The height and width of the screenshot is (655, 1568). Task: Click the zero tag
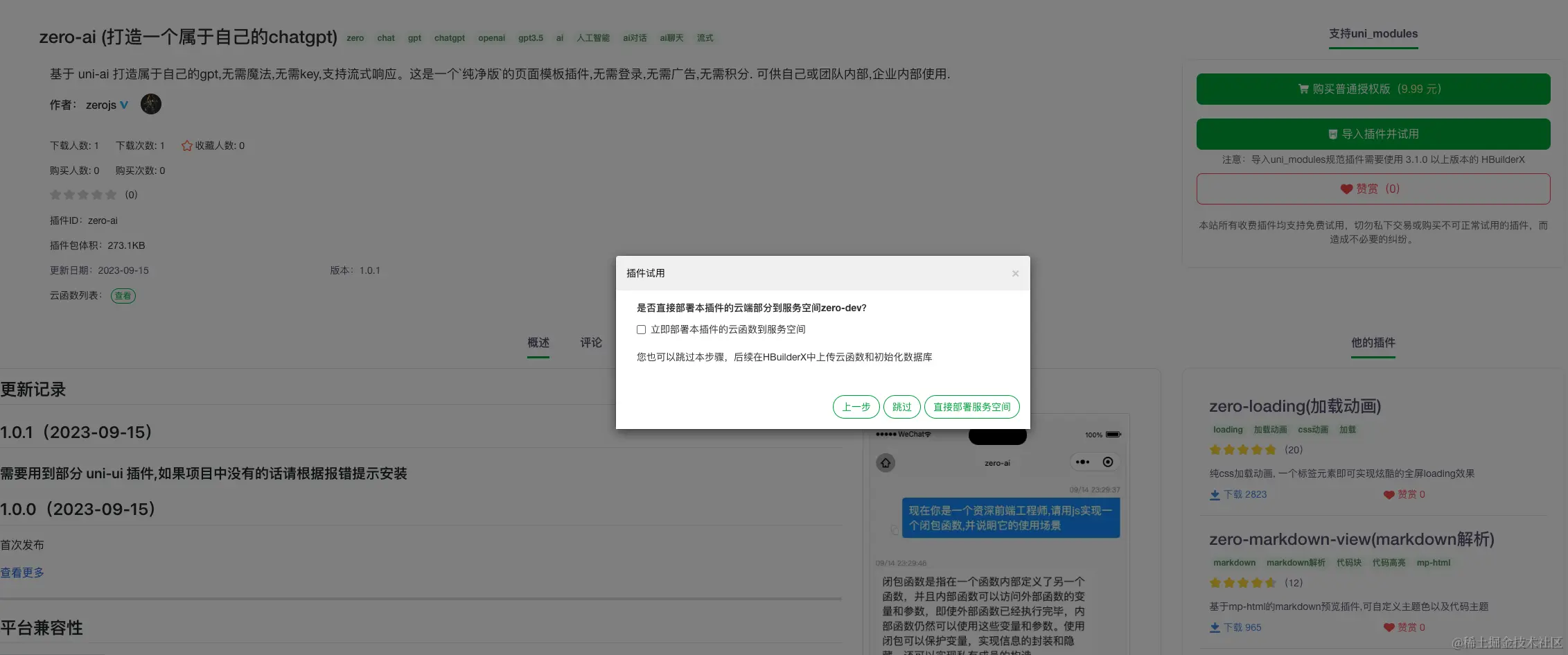[355, 38]
